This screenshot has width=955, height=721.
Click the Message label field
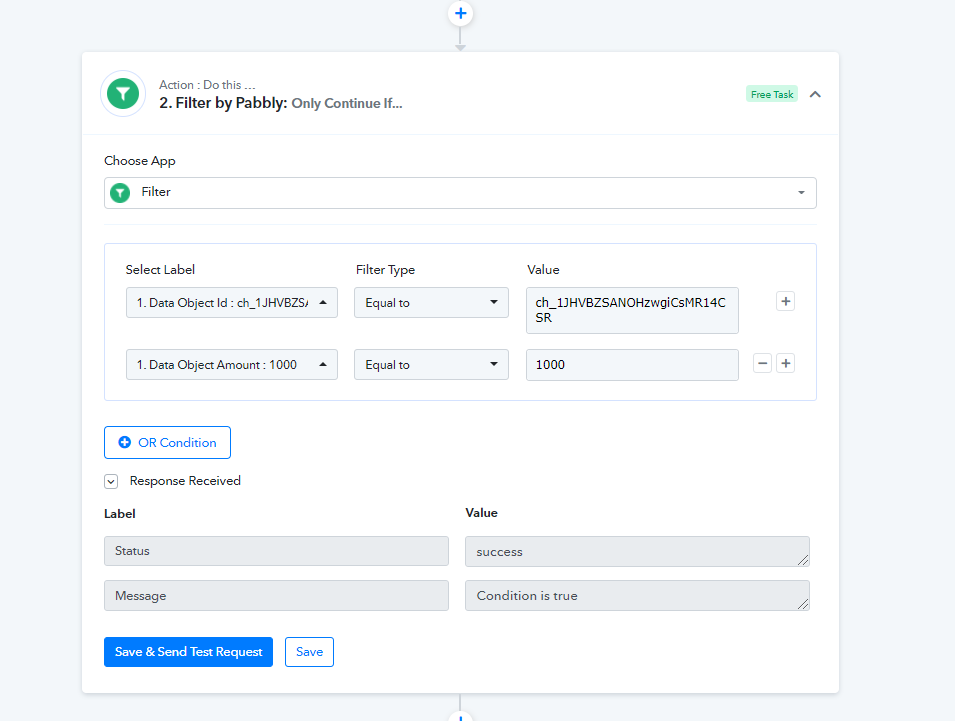point(276,596)
